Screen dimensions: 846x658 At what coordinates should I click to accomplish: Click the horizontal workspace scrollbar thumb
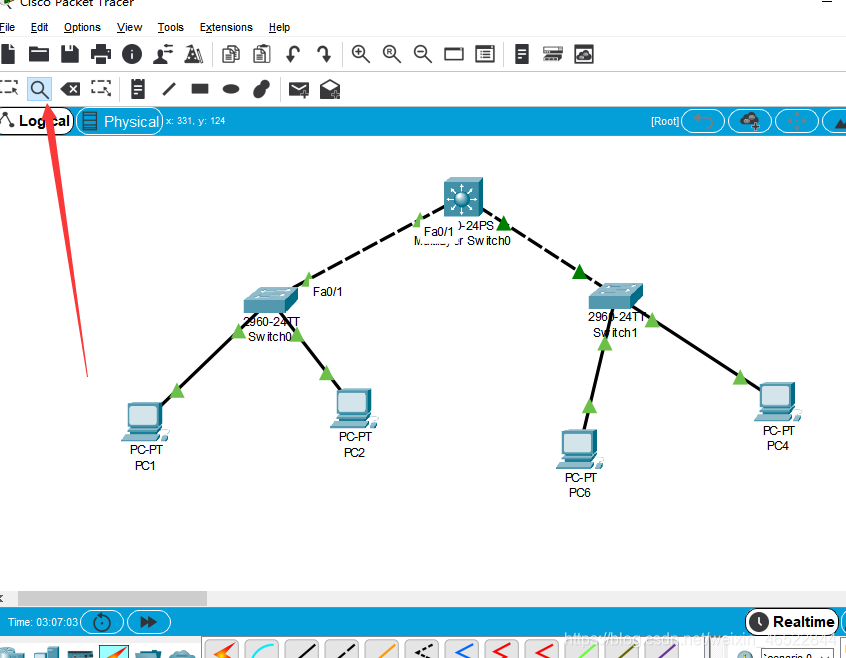112,598
